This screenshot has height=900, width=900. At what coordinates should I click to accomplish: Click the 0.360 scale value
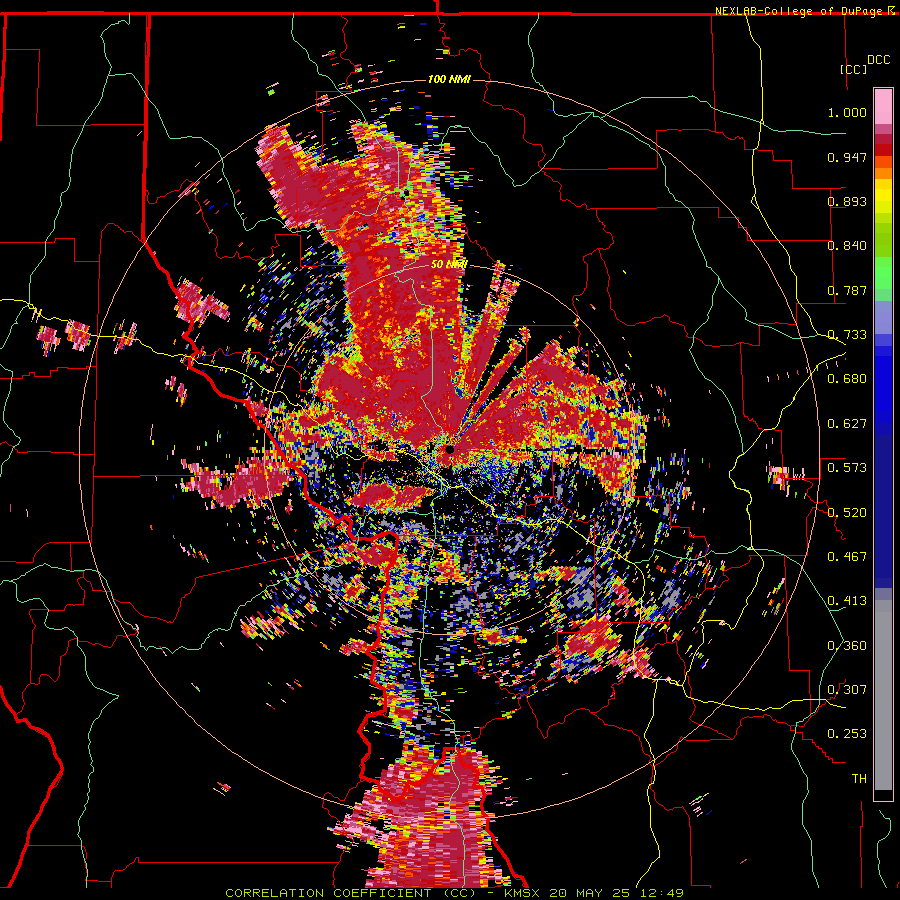click(x=847, y=646)
